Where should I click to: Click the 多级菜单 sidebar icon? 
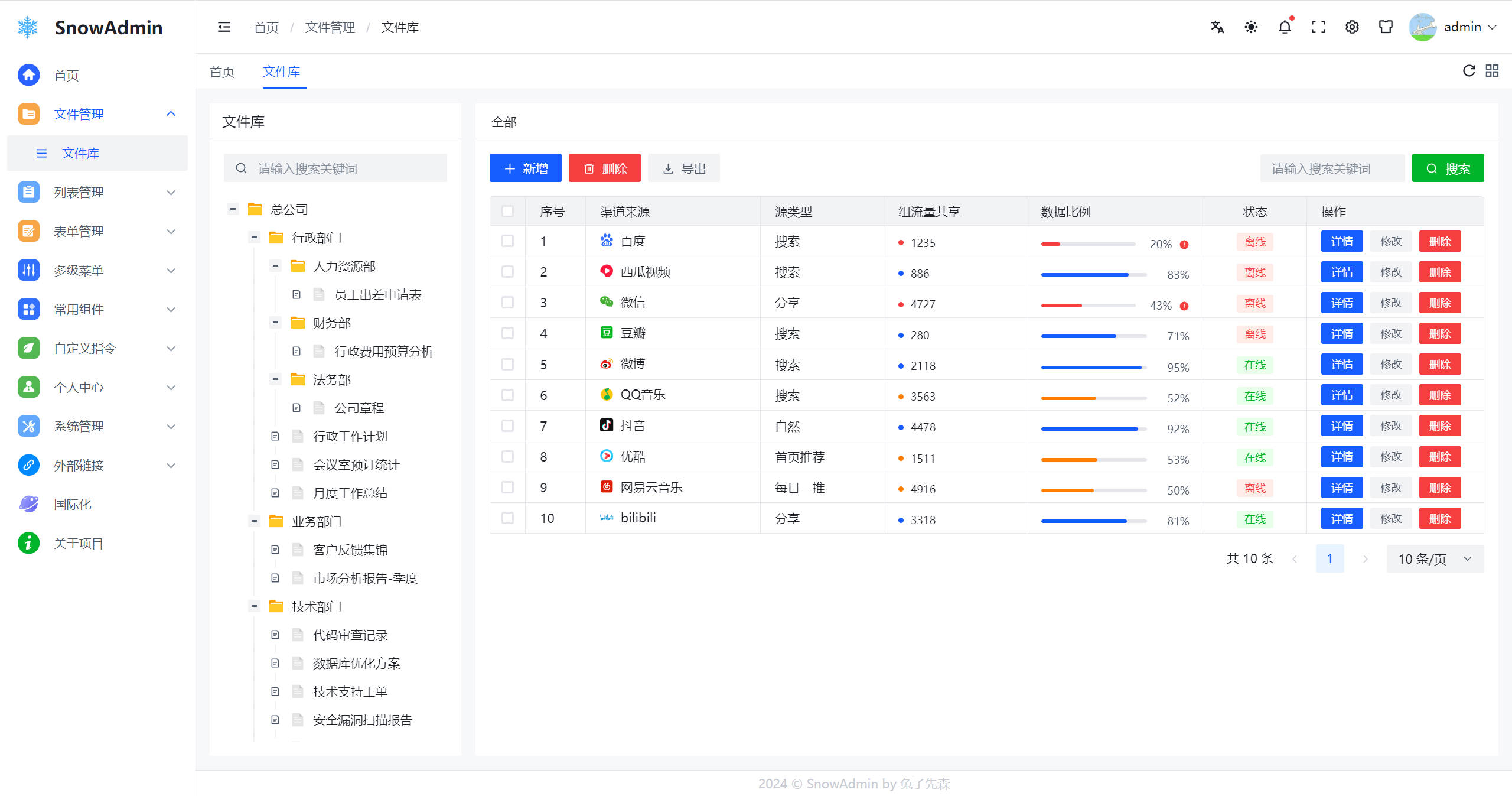28,270
